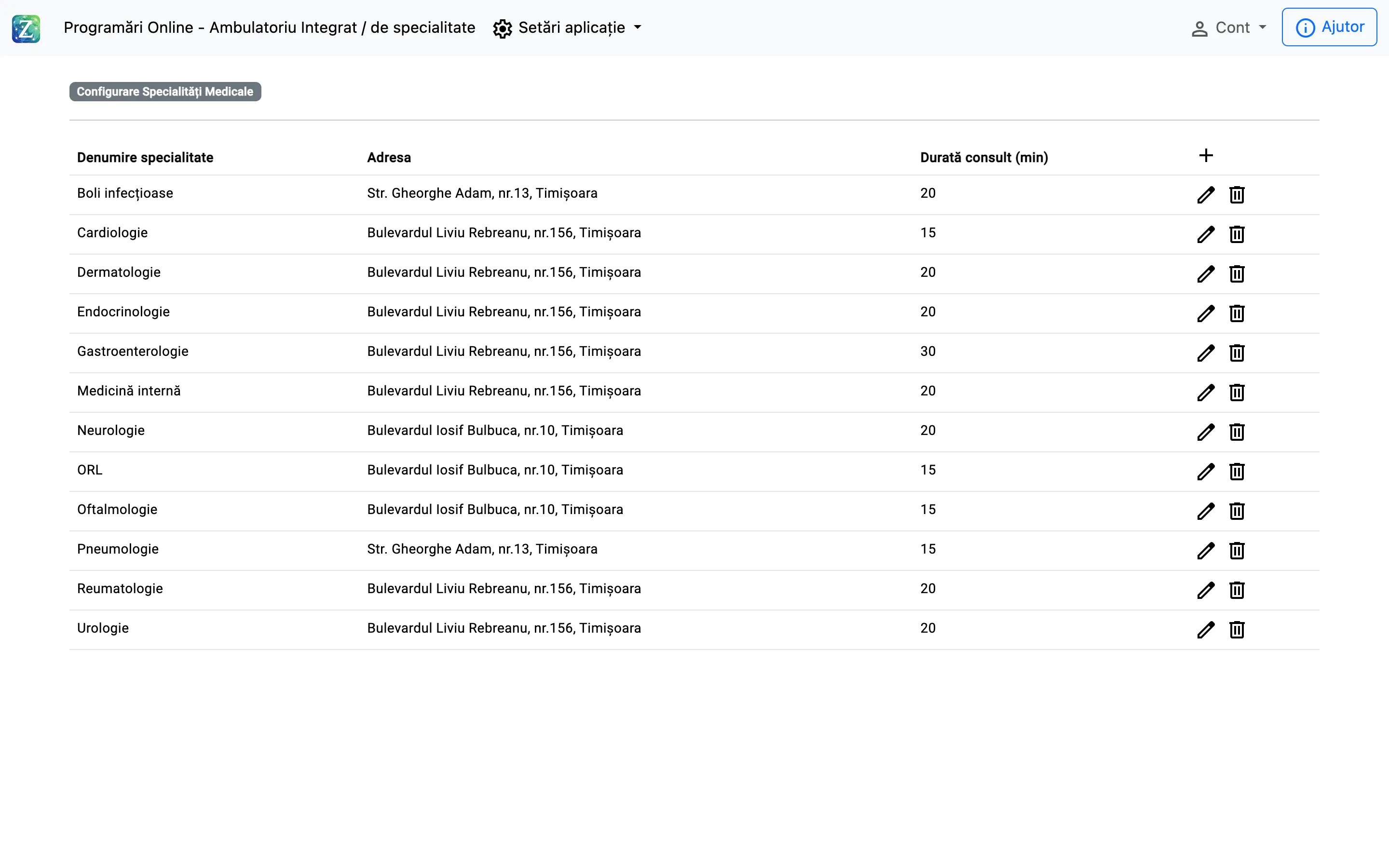Click the Durată consult (min) header
Image resolution: width=1389 pixels, height=868 pixels.
[984, 157]
